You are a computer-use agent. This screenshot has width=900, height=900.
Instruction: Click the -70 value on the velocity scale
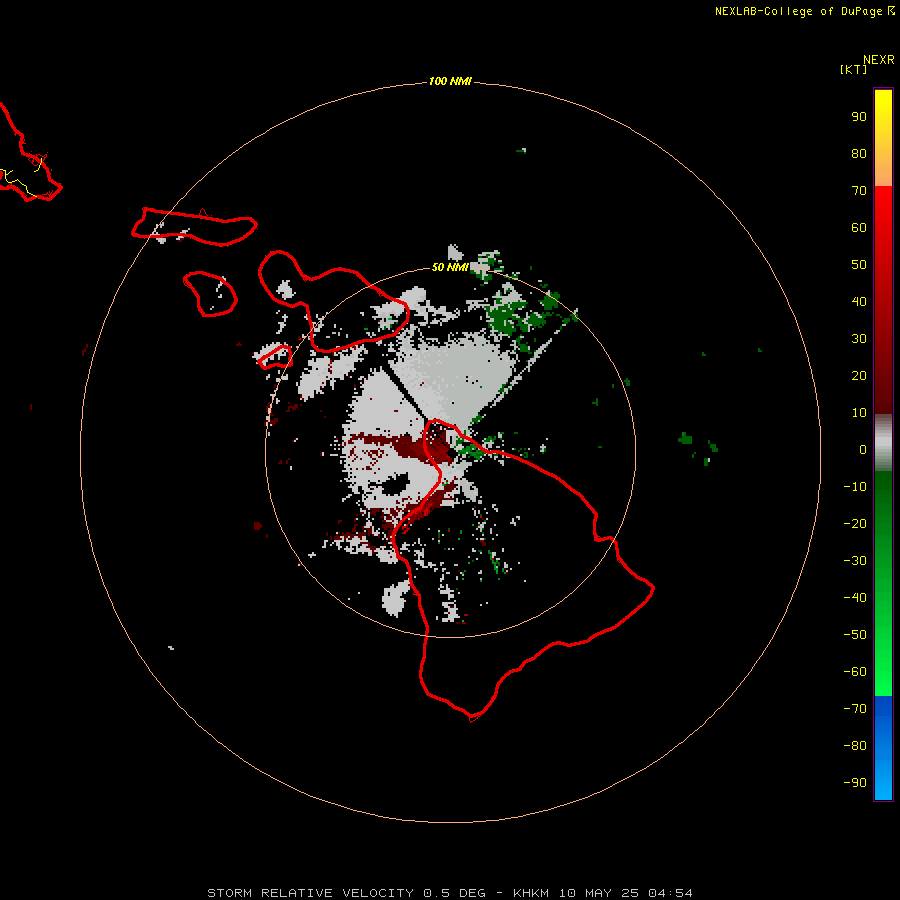[855, 709]
